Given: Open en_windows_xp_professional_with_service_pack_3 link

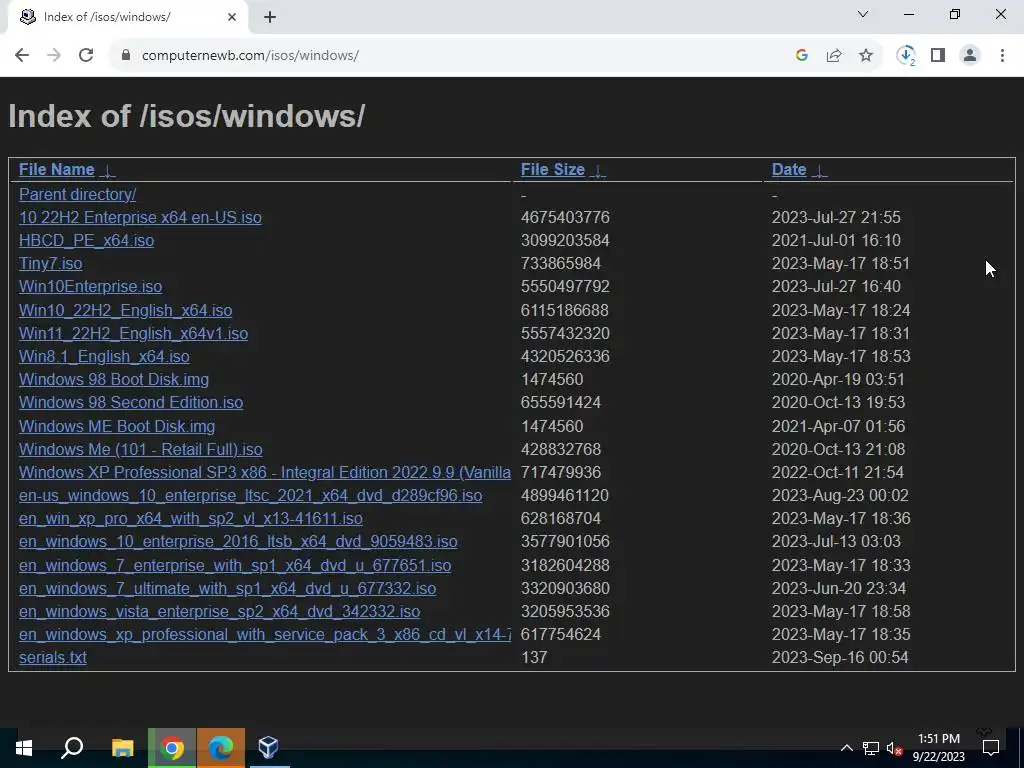Looking at the screenshot, I should point(264,634).
